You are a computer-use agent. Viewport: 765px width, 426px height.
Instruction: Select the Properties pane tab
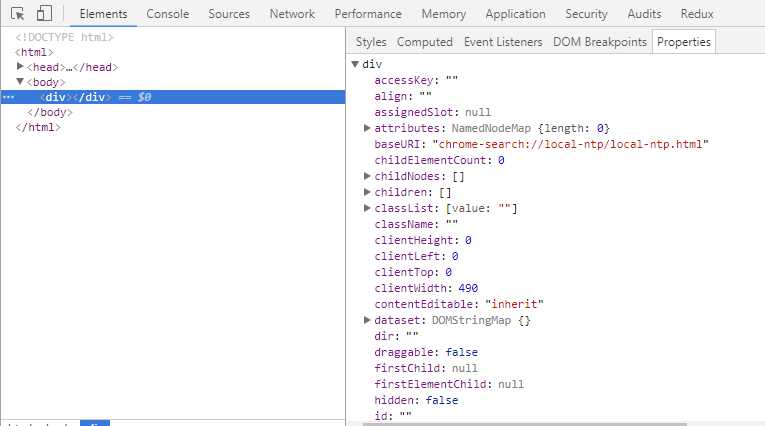click(x=684, y=42)
